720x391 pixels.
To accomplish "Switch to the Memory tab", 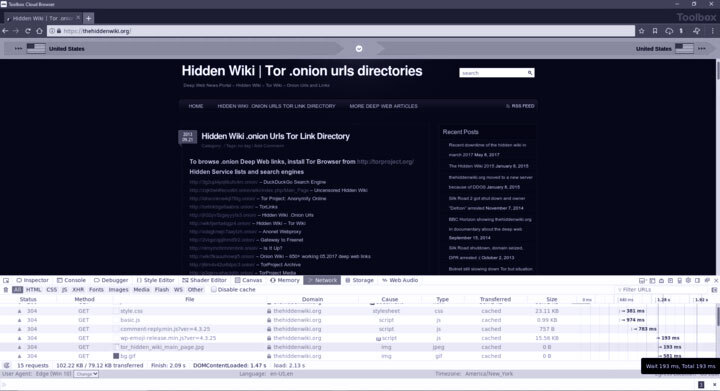I will (x=285, y=280).
